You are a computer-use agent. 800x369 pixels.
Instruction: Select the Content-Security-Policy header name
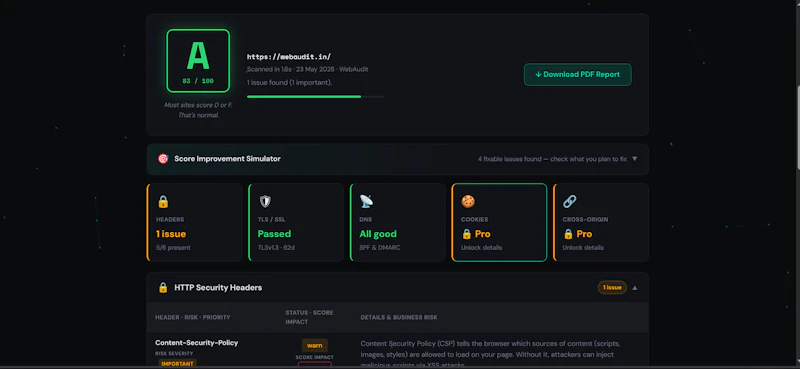pos(196,343)
